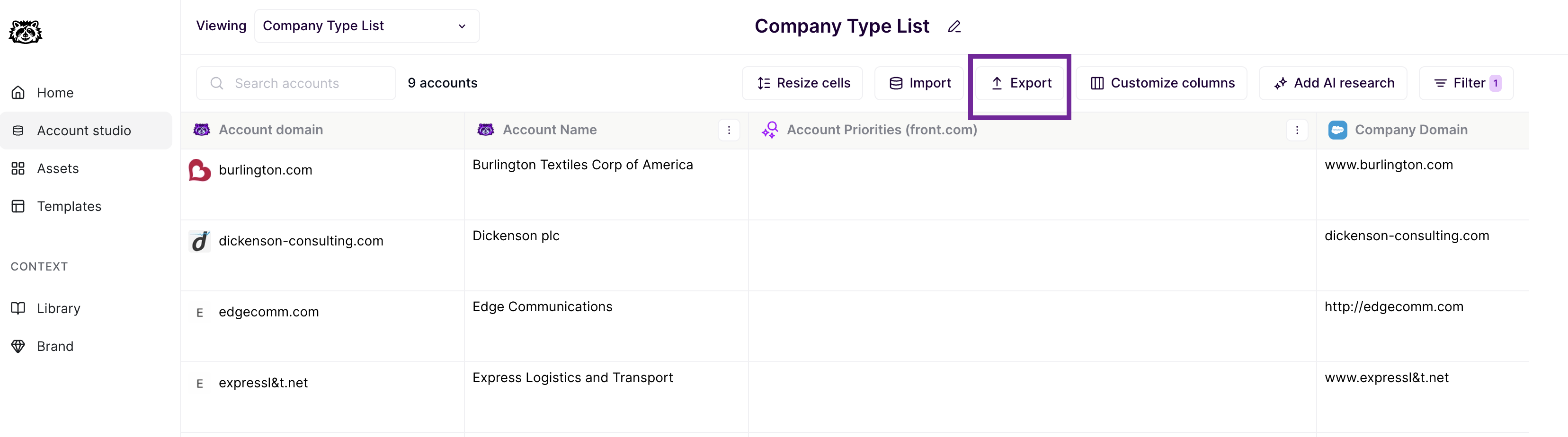
Task: Click the raccoon icon beside Account domain header
Action: point(202,130)
